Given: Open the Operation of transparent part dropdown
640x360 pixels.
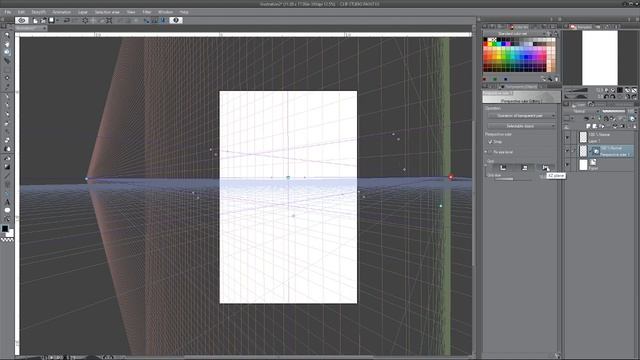Looking at the screenshot, I should [522, 116].
